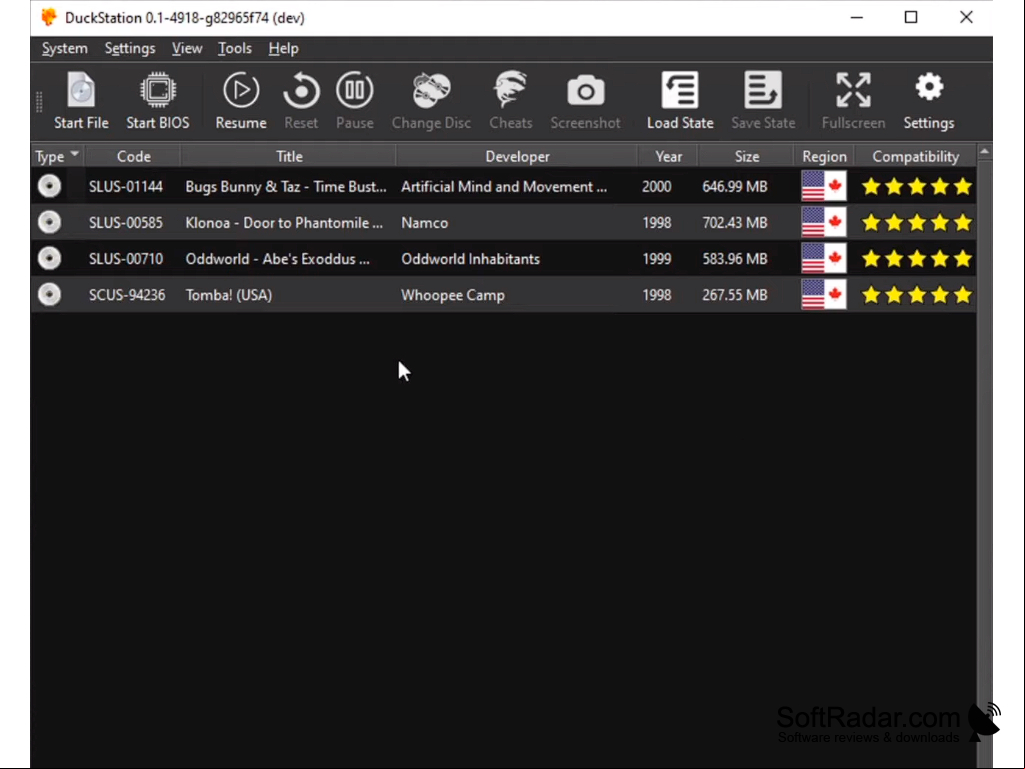This screenshot has height=769, width=1025.
Task: Open the Help menu
Action: point(283,48)
